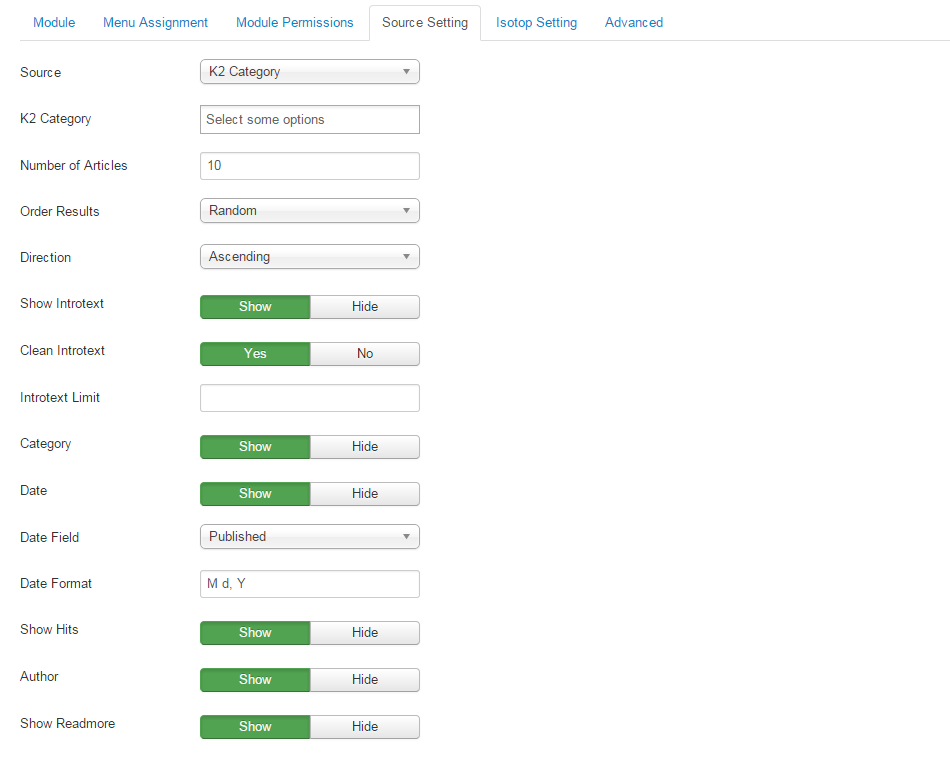Viewport: 950px width, 759px height.
Task: Set Show Readmore to Hide
Action: coord(365,726)
